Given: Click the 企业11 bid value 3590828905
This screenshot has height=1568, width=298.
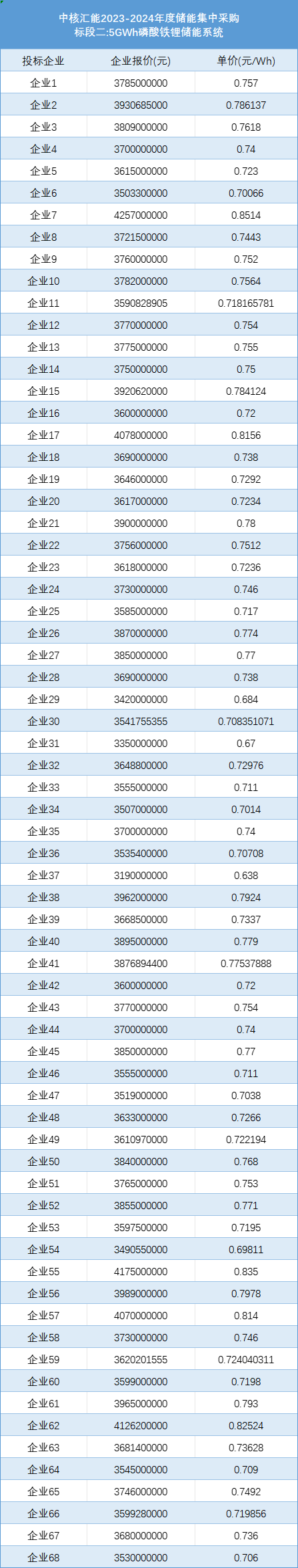Looking at the screenshot, I should point(141,303).
